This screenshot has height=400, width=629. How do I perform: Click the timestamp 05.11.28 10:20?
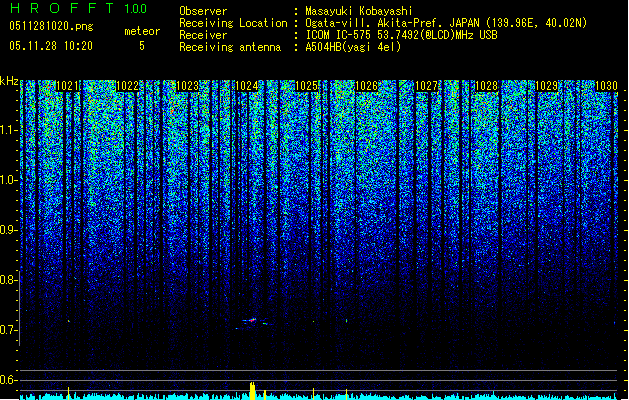(x=51, y=46)
